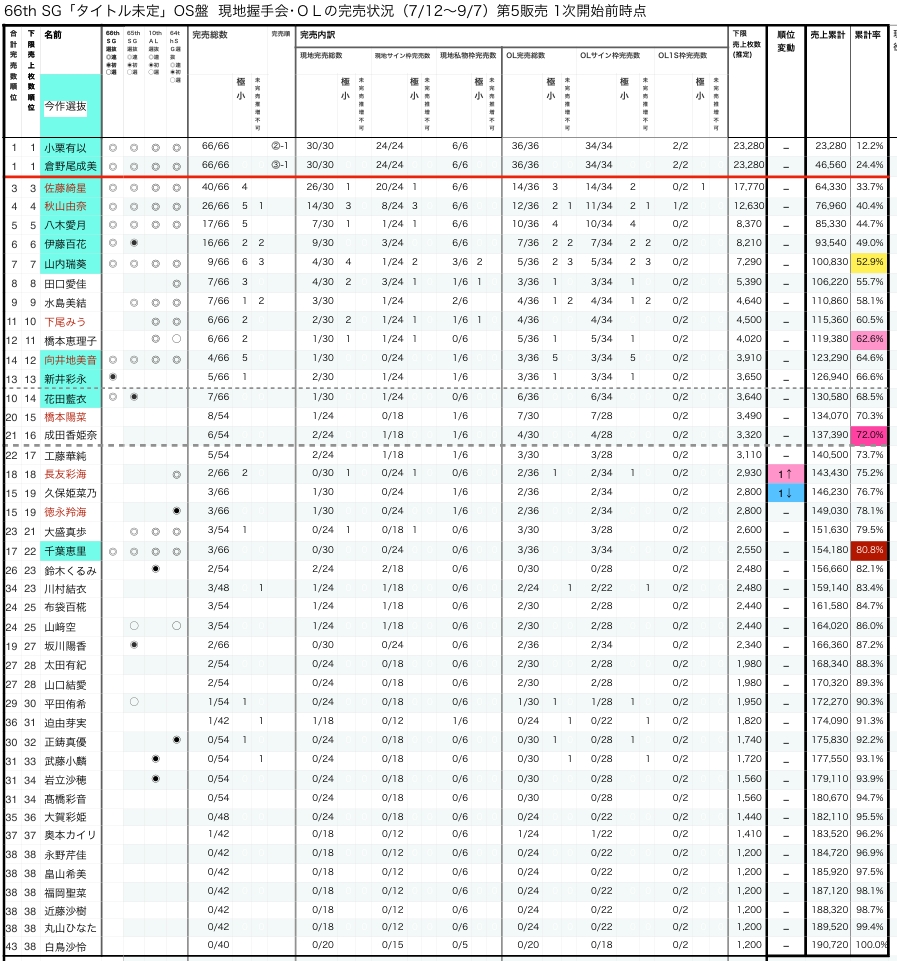Click the dark red 80.8% rate cell

(869, 549)
